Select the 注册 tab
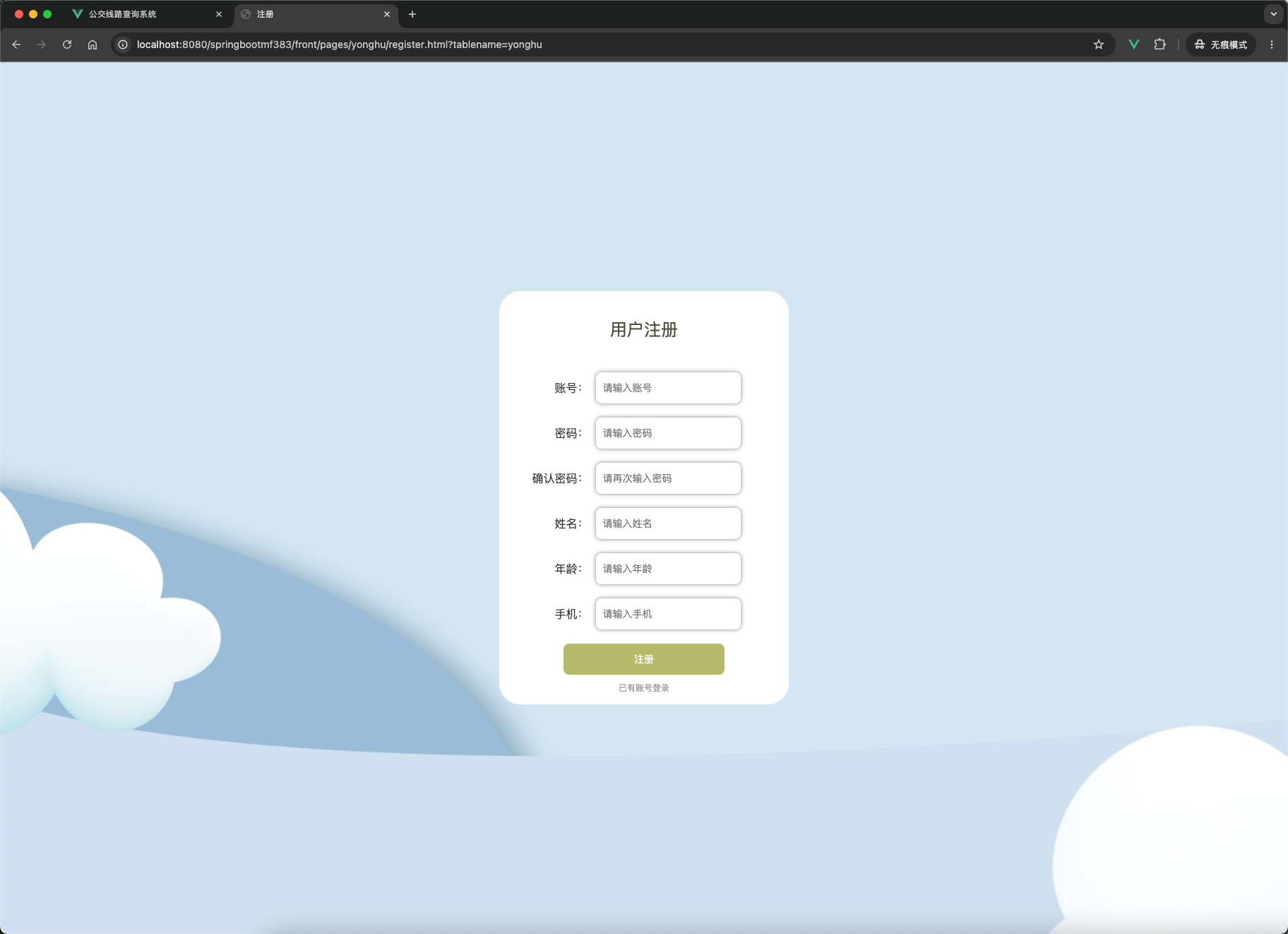Viewport: 1288px width, 934px height. 316,14
